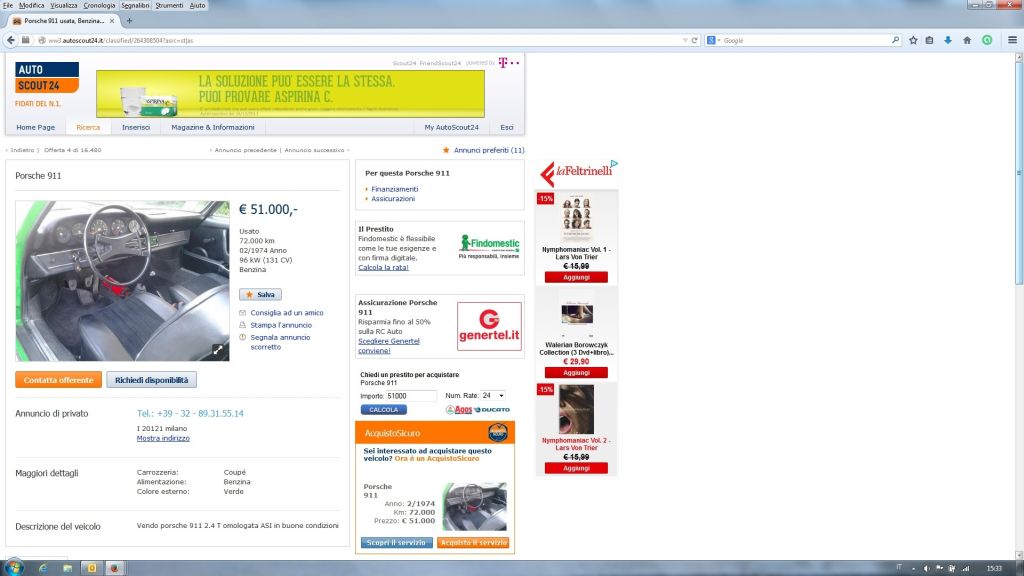The image size is (1024, 576).
Task: Click the Contatta offerente button
Action: coord(59,380)
